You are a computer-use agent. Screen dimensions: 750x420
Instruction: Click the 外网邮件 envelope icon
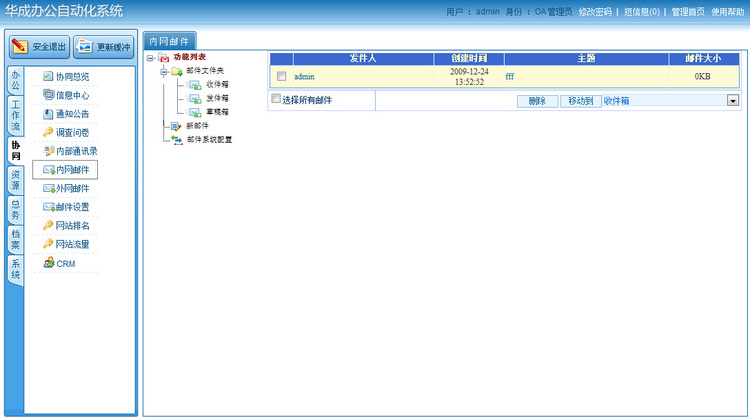pyautogui.click(x=49, y=188)
